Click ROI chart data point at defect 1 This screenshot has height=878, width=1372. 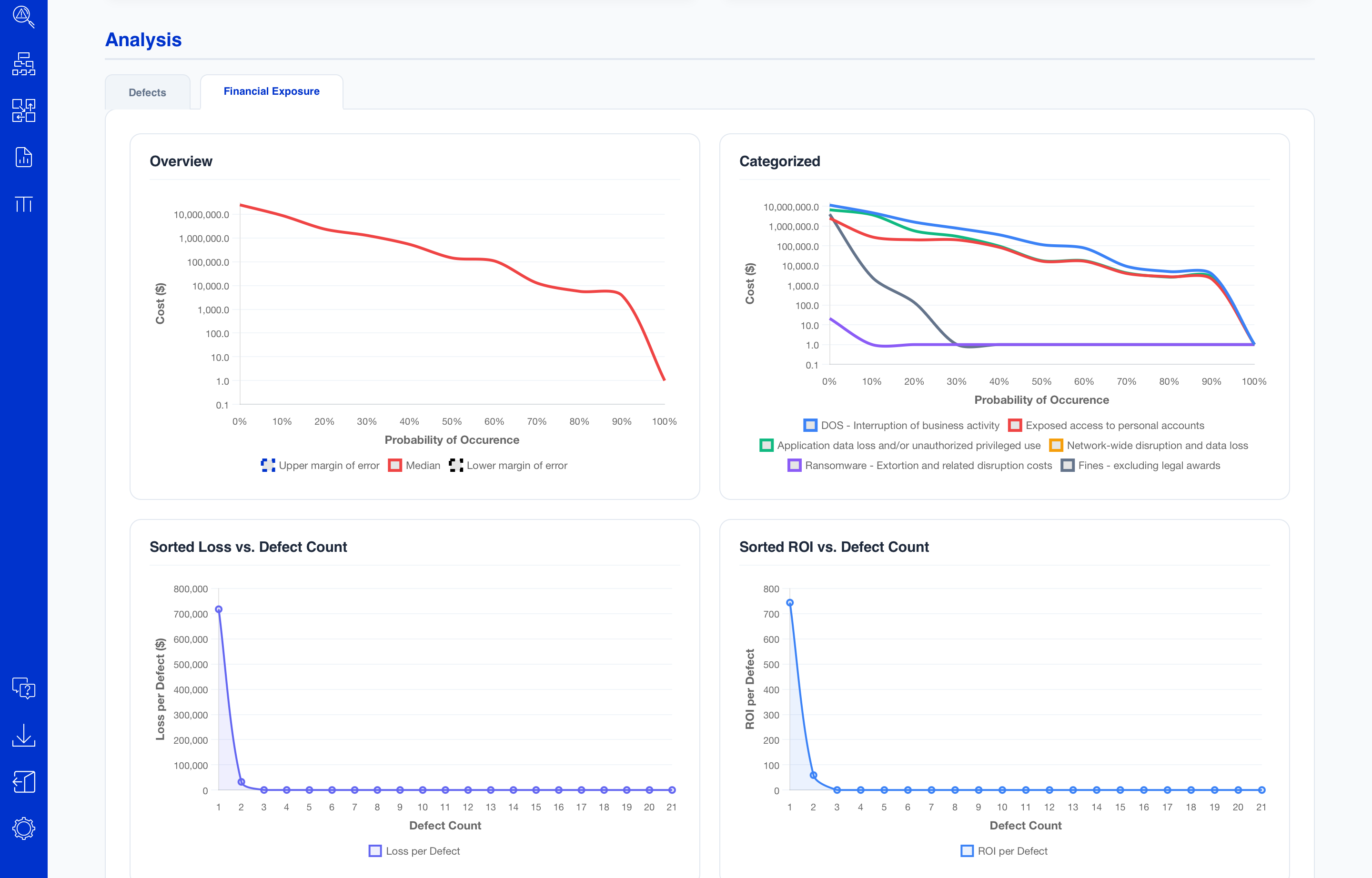point(790,603)
